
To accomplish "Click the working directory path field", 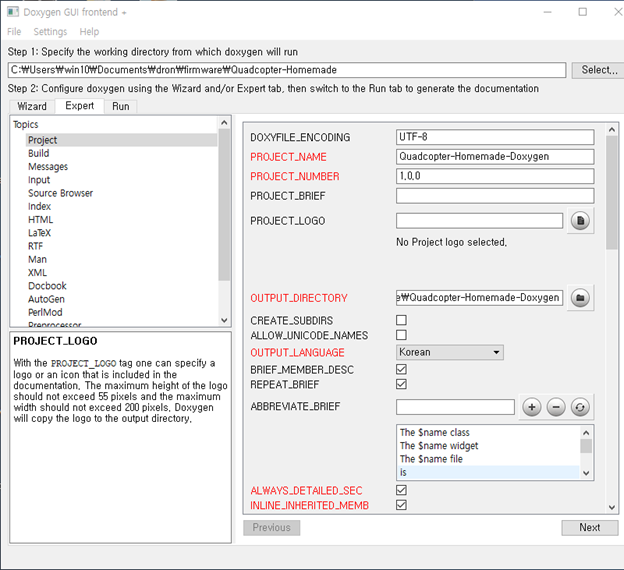I will [287, 70].
